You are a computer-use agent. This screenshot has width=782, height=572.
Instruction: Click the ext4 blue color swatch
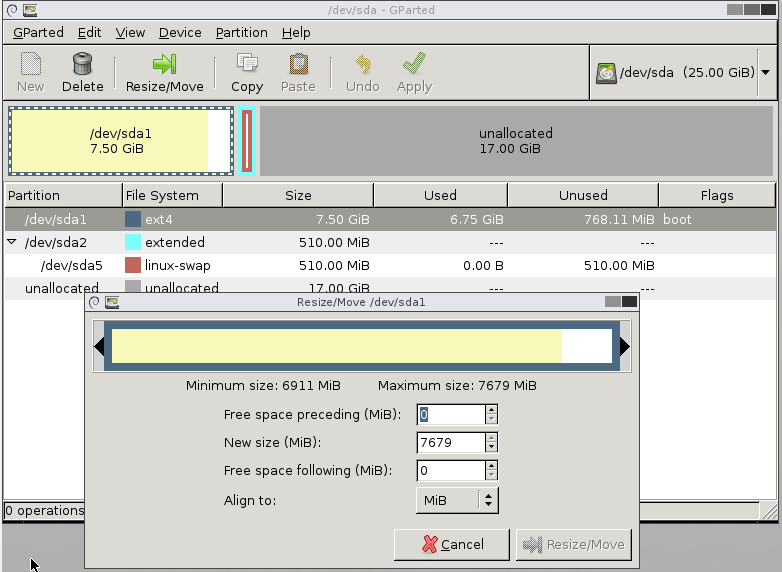click(133, 219)
